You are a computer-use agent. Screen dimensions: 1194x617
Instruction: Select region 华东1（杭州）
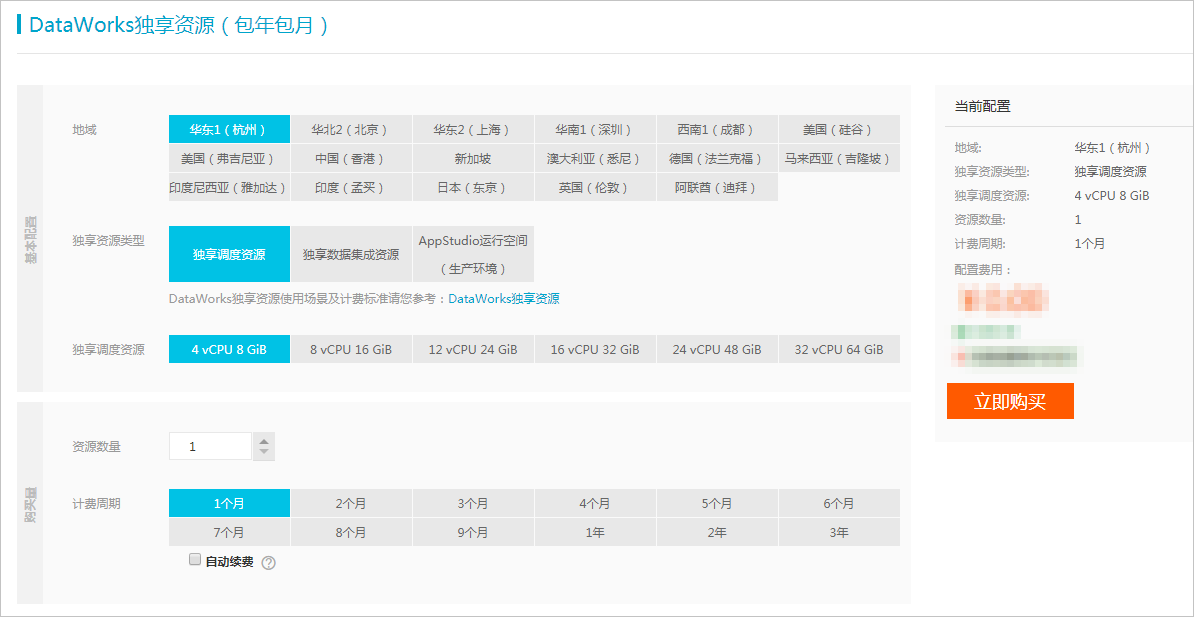(229, 129)
